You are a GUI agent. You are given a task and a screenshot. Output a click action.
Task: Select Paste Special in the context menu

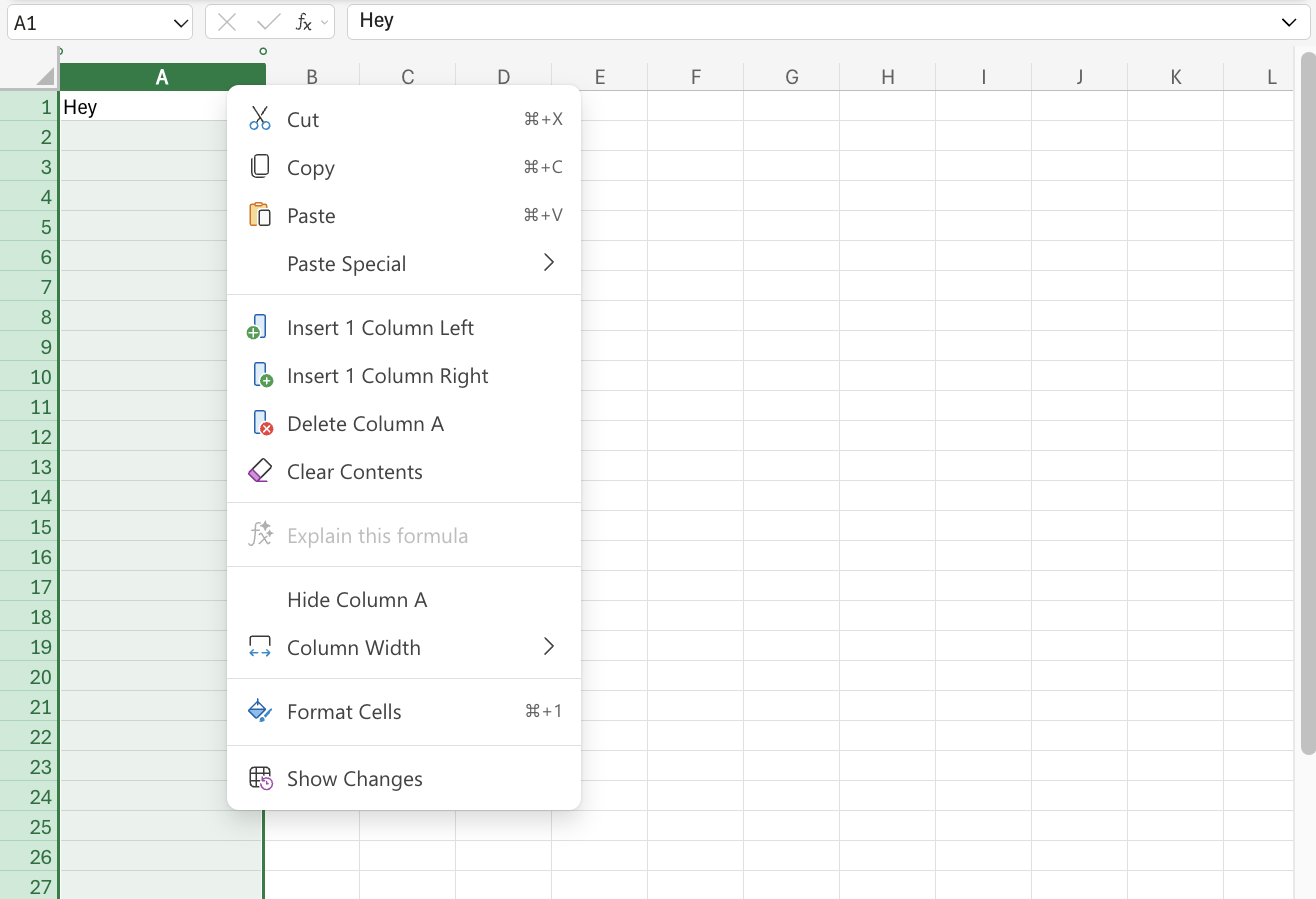tap(346, 263)
